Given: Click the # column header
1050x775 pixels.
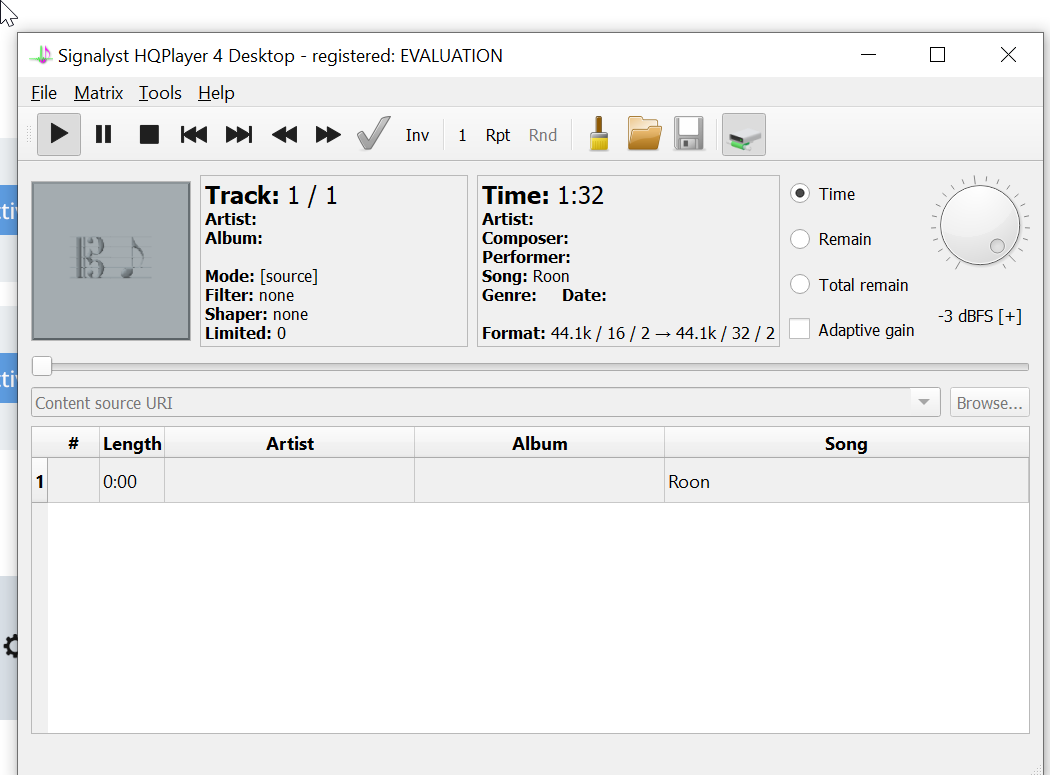Looking at the screenshot, I should click(73, 443).
